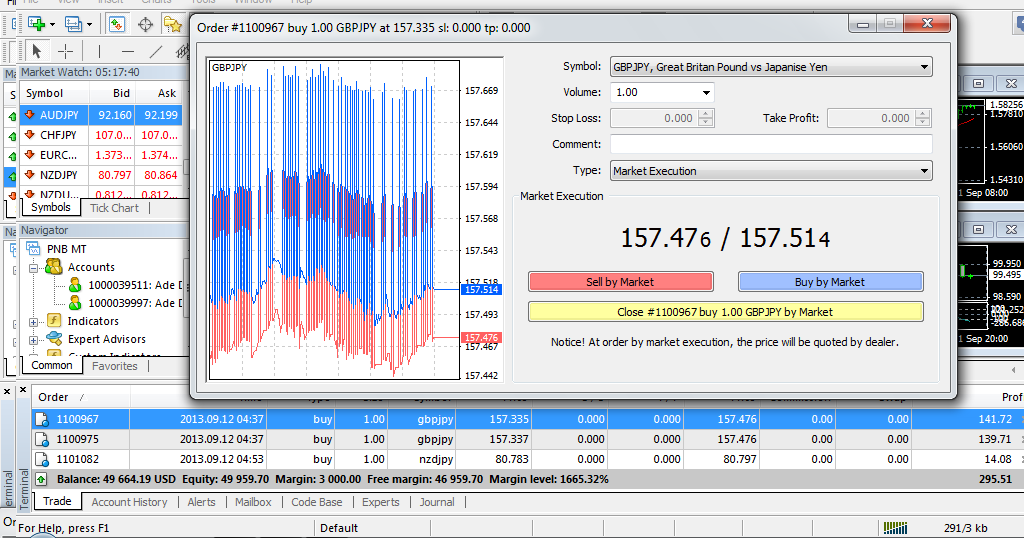
Task: Click the PNB MT icon in Navigator
Action: click(34, 249)
